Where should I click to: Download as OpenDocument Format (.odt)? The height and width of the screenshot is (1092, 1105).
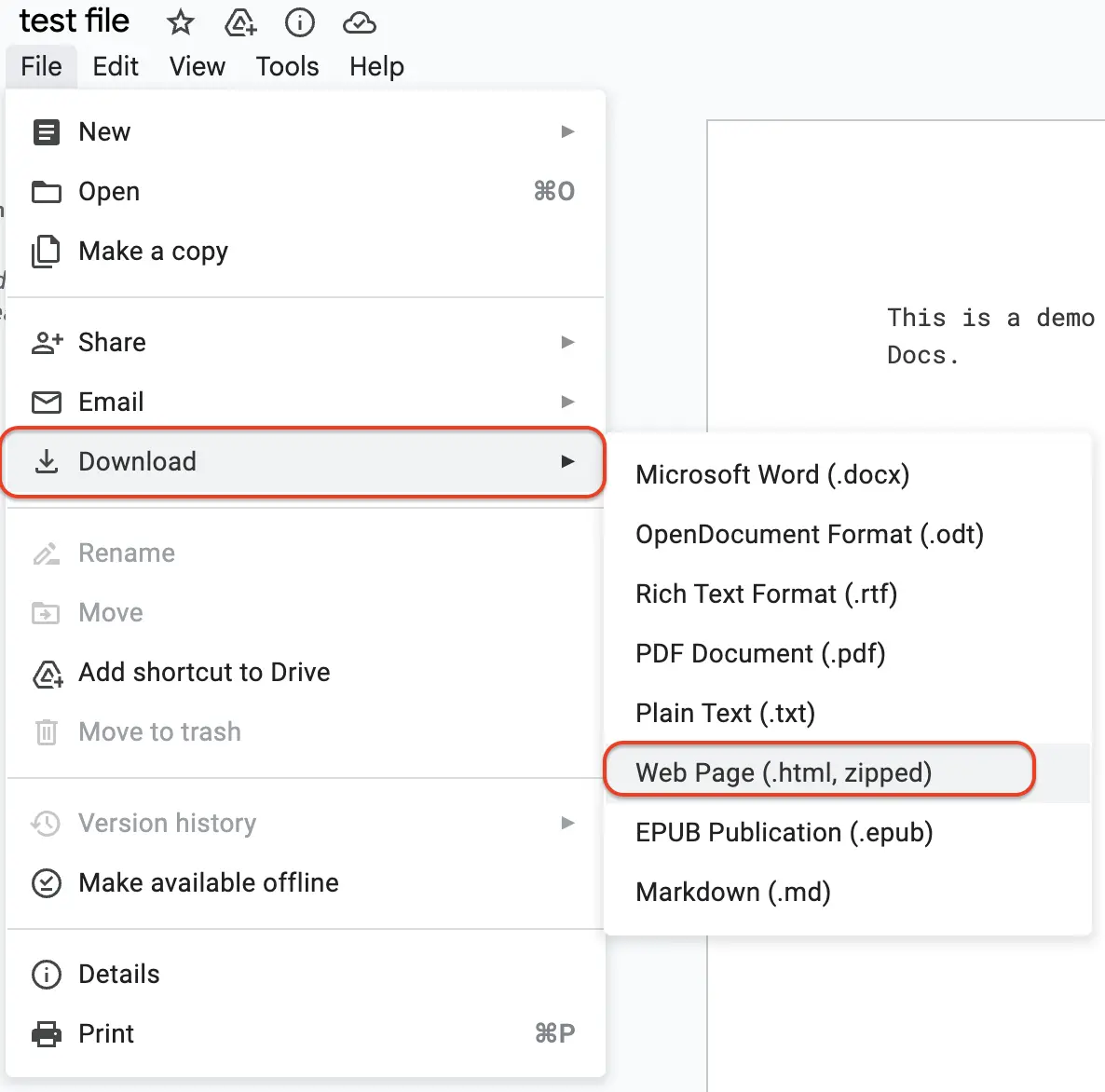coord(848,535)
